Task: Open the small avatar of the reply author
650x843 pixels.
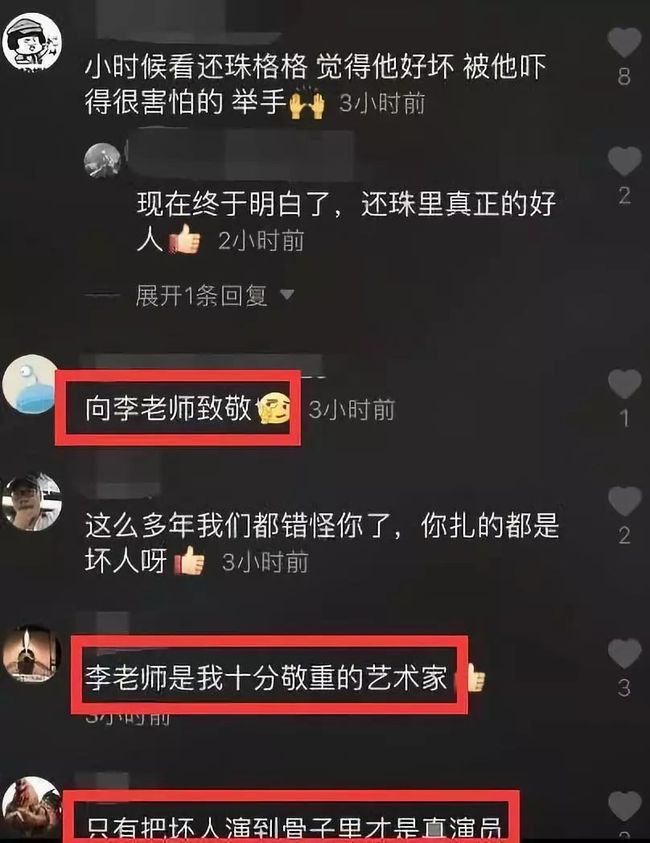Action: click(102, 161)
